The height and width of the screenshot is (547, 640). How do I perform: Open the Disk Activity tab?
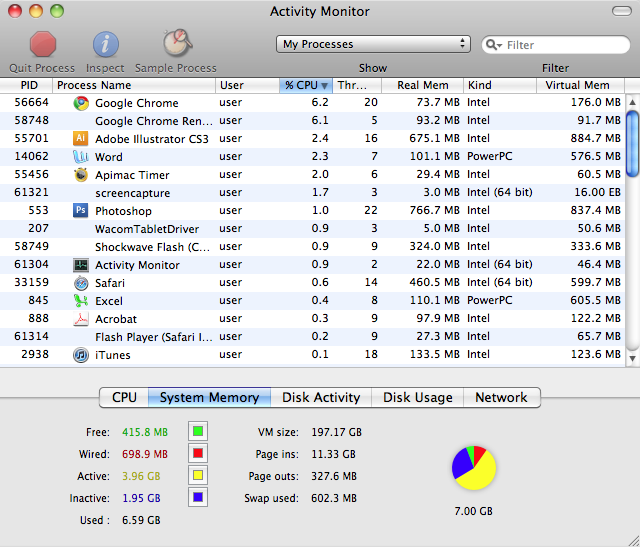tap(321, 397)
